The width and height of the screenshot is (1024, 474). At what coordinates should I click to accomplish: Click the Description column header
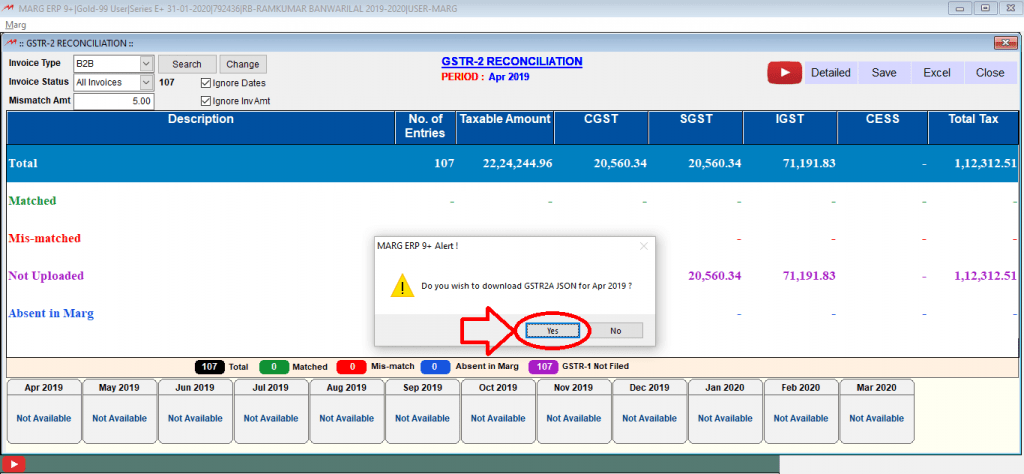[x=200, y=128]
